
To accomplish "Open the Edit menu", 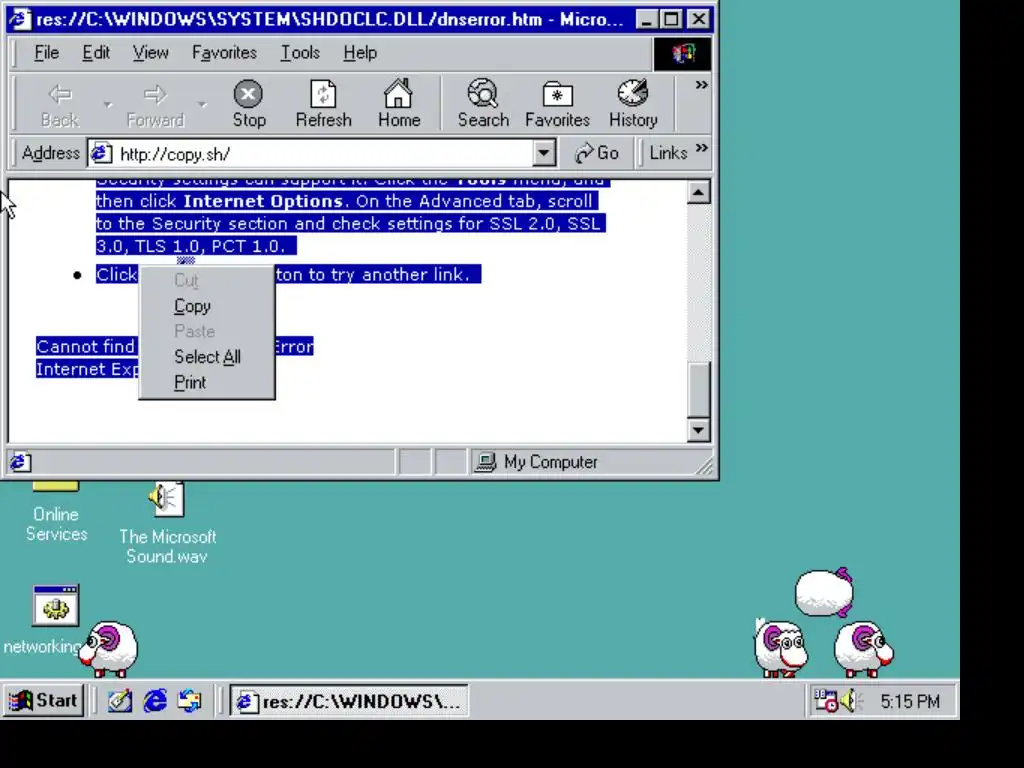I will [95, 53].
